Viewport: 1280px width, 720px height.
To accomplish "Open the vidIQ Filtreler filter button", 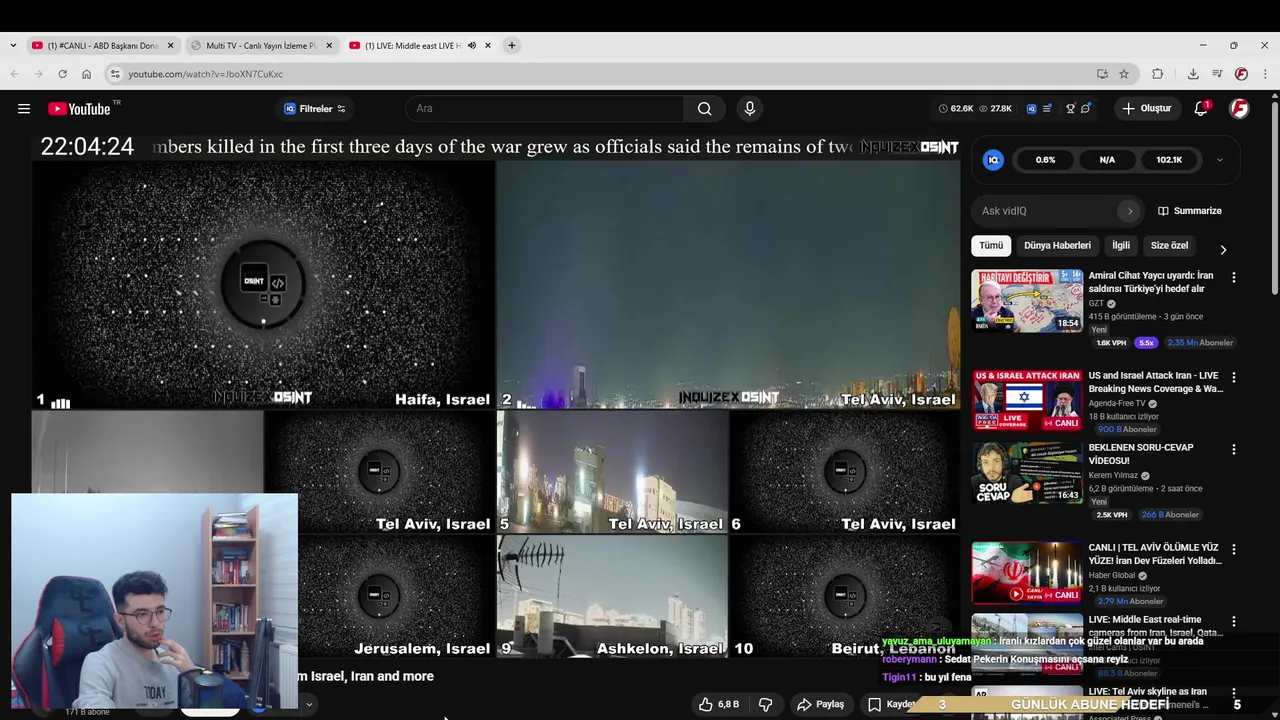I will 315,109.
